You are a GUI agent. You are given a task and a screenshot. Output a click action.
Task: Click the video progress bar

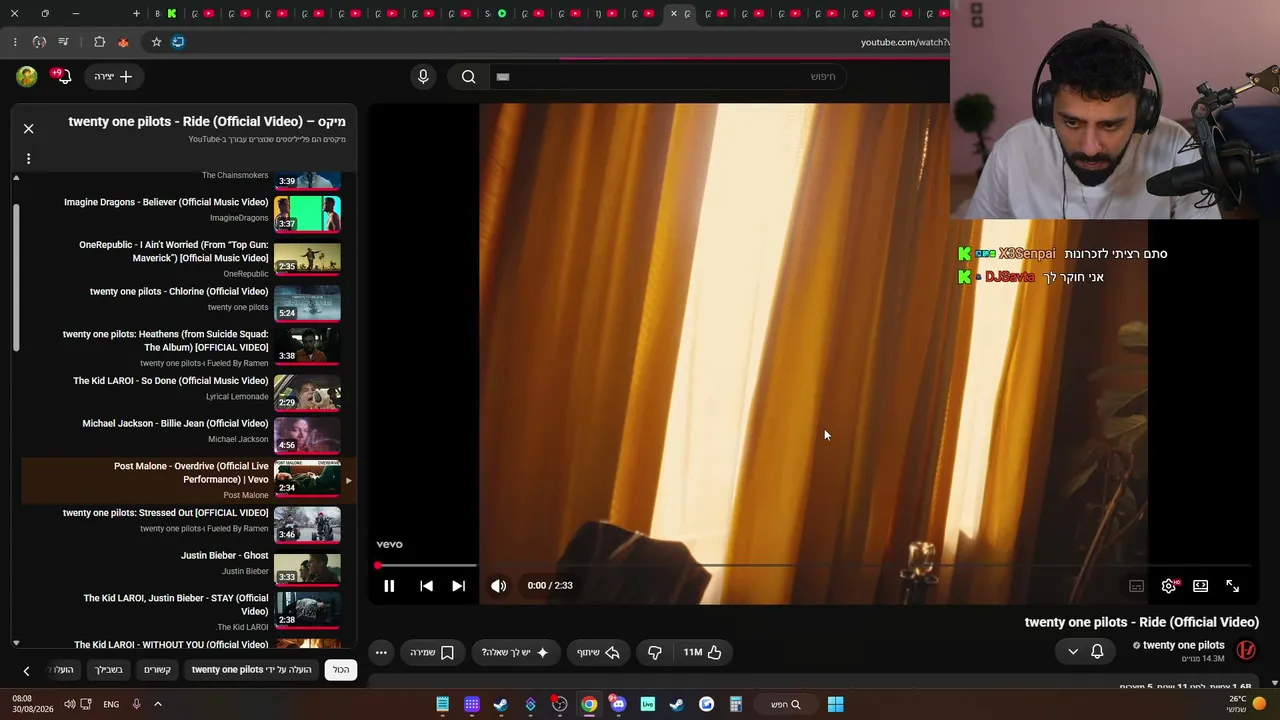[813, 566]
